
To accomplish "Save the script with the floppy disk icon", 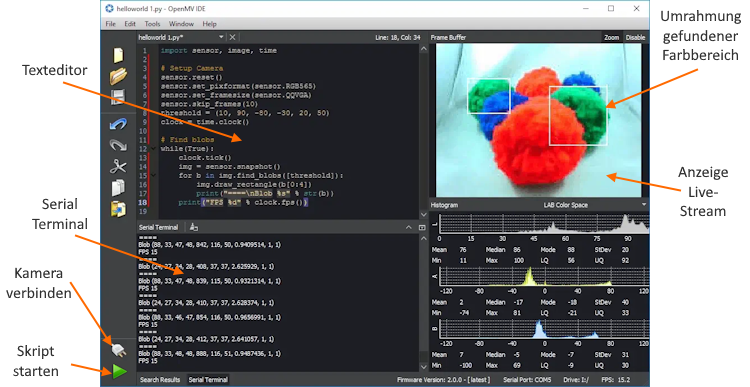I will [118, 97].
